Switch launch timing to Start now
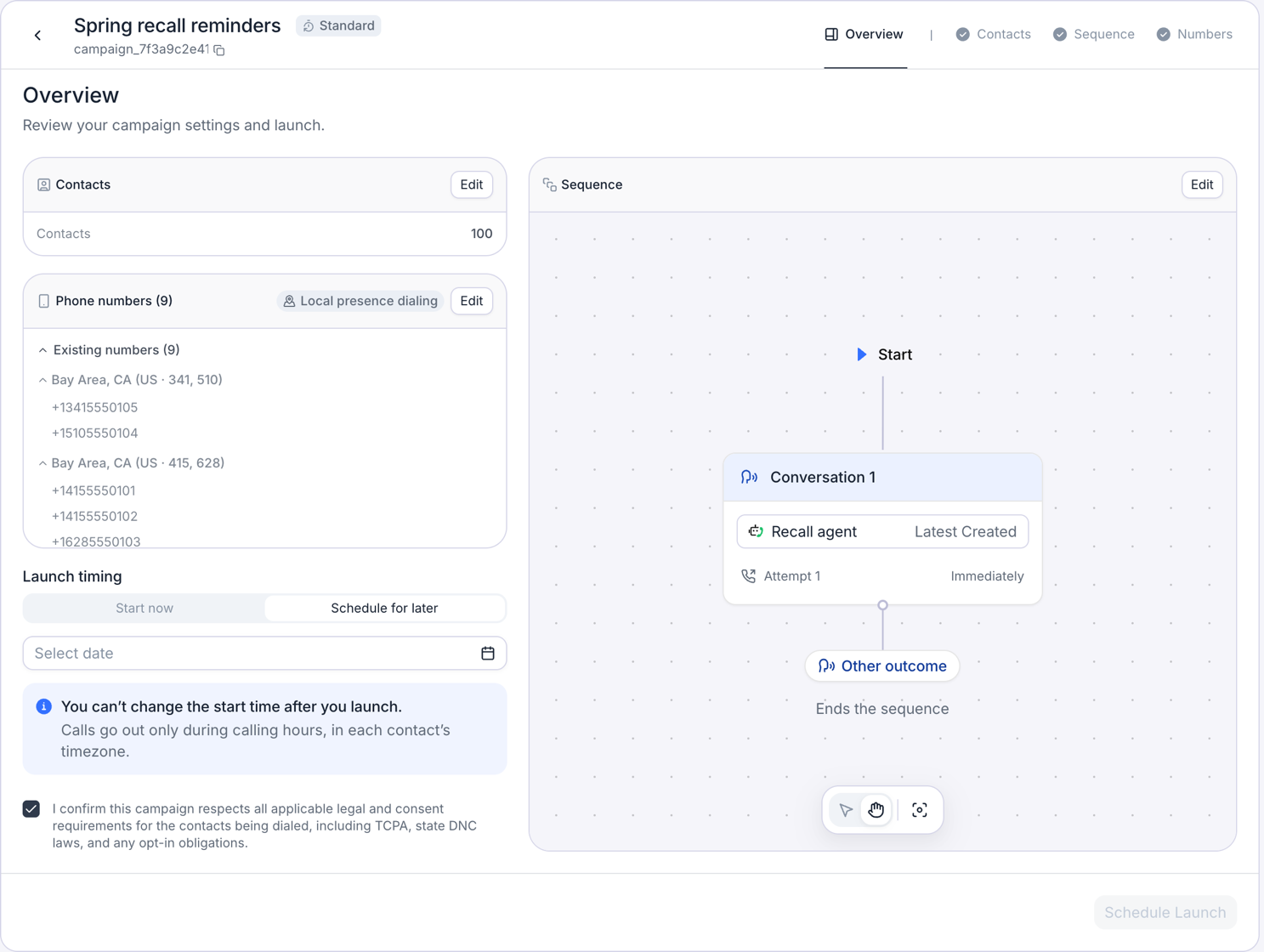The image size is (1264, 952). pos(145,608)
